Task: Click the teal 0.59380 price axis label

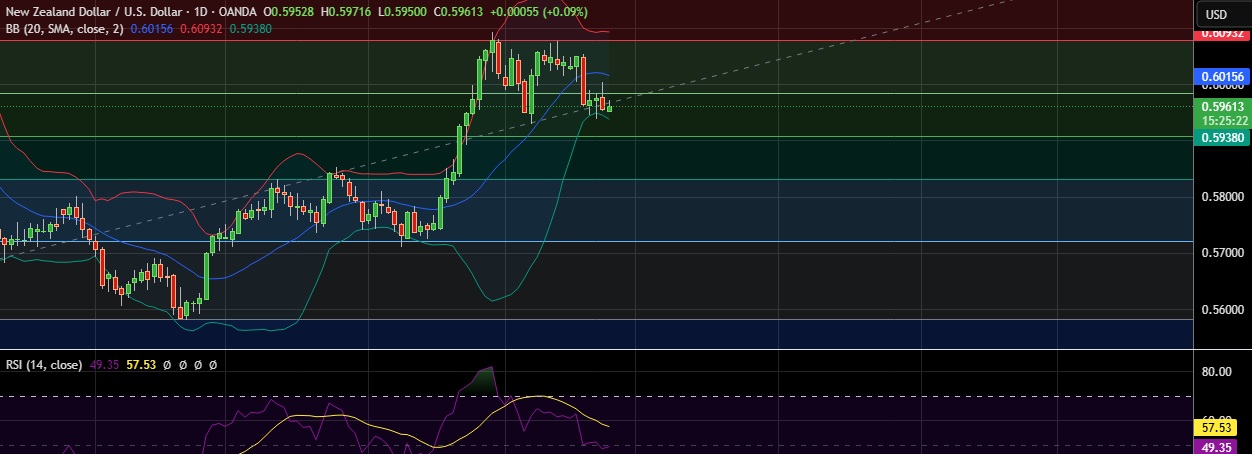Action: [1223, 138]
